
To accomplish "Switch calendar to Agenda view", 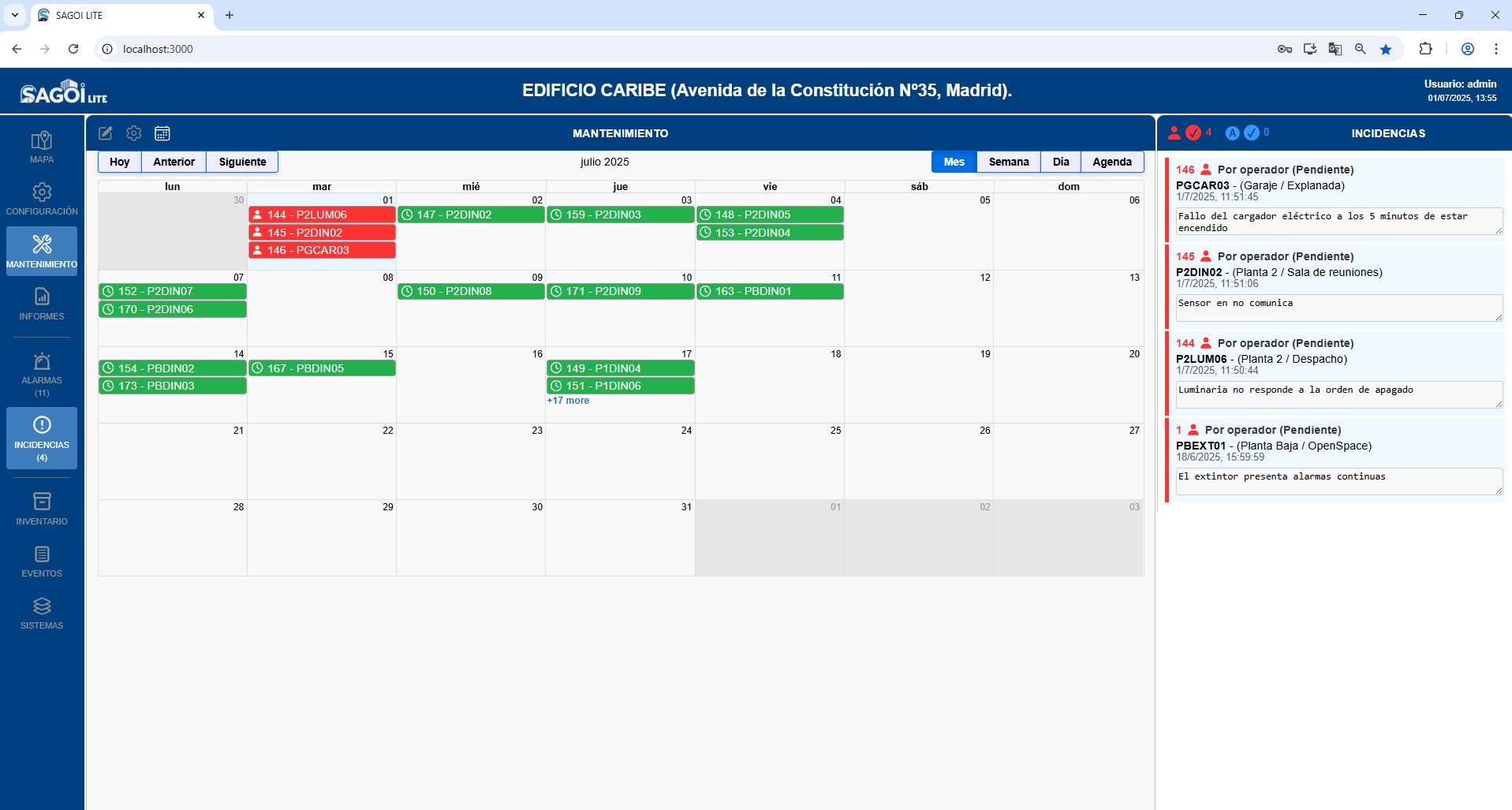I will [1111, 162].
